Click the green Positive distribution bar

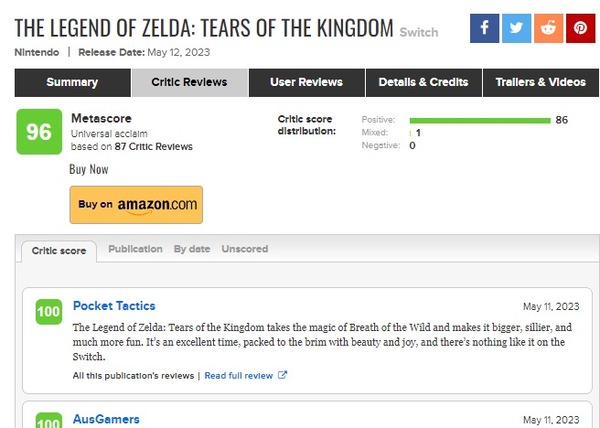[x=480, y=120]
